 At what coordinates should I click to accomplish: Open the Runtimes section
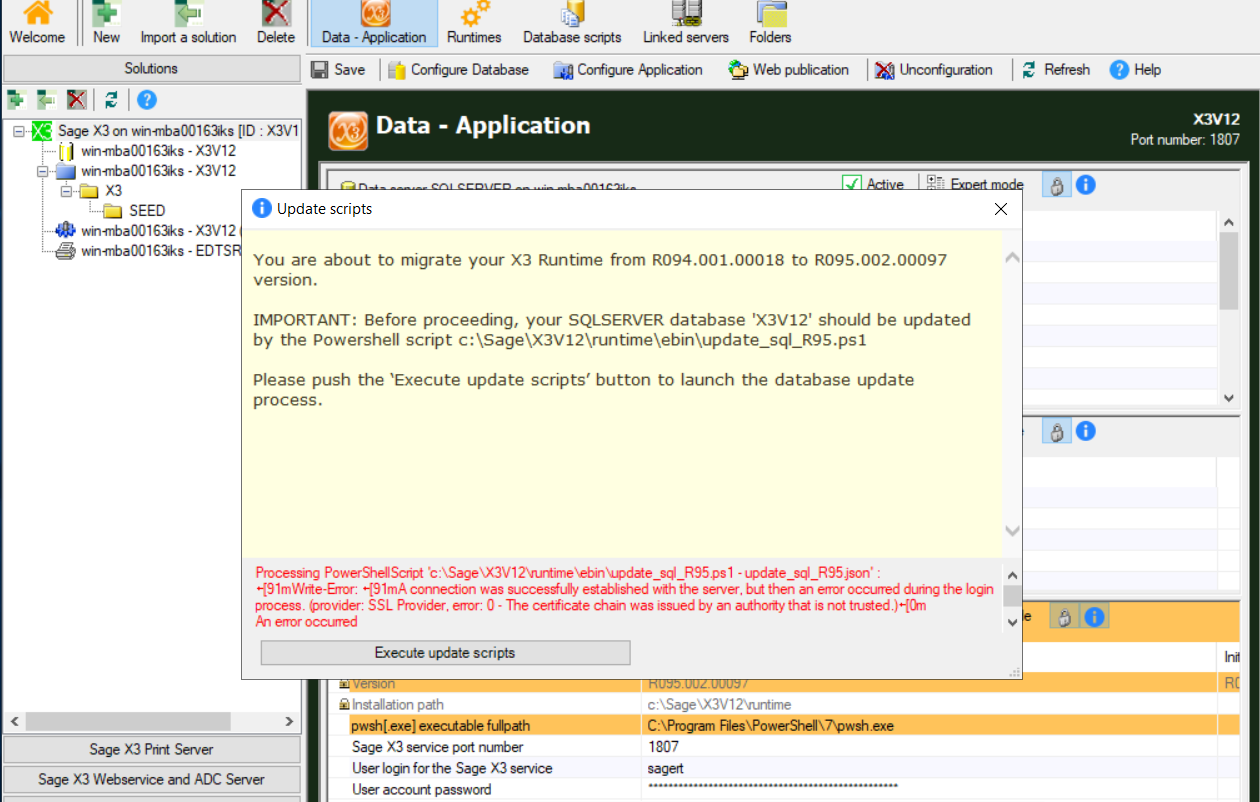(x=474, y=24)
